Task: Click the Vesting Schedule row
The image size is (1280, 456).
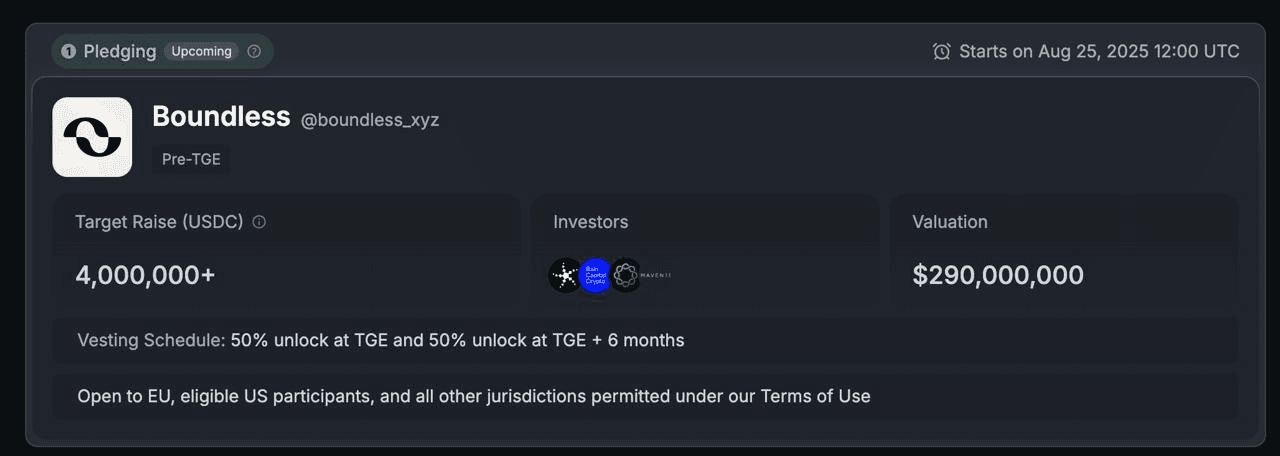Action: tap(645, 340)
